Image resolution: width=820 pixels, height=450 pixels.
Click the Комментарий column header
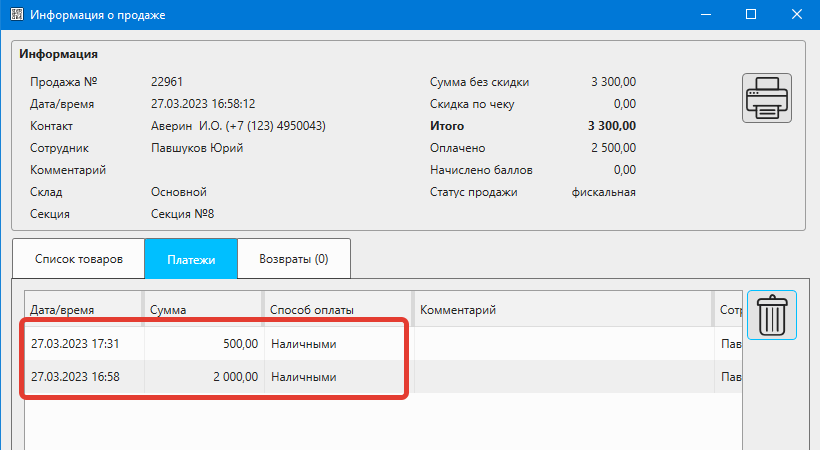561,310
